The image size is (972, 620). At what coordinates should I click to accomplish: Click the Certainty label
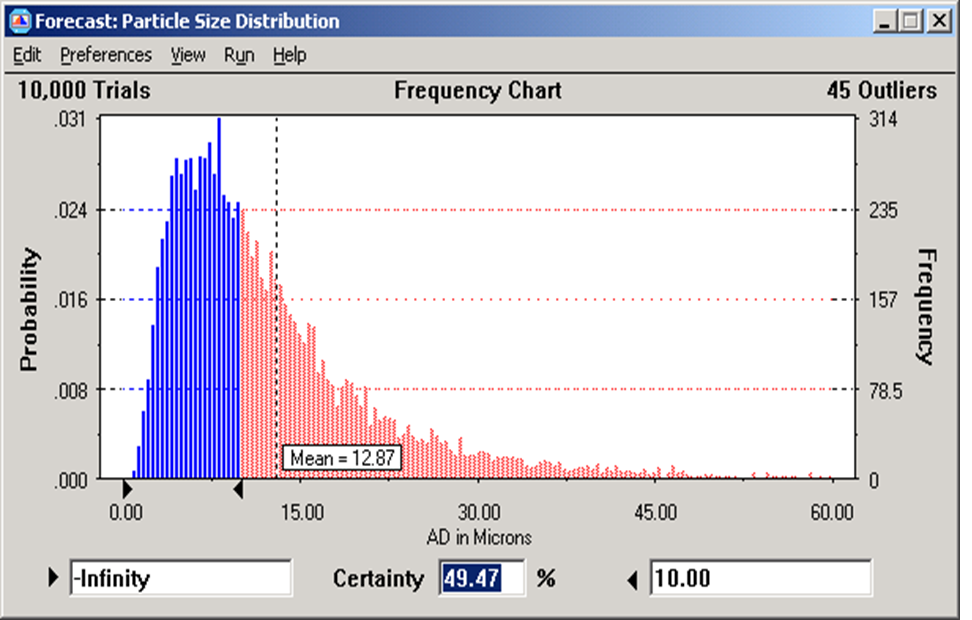(378, 578)
